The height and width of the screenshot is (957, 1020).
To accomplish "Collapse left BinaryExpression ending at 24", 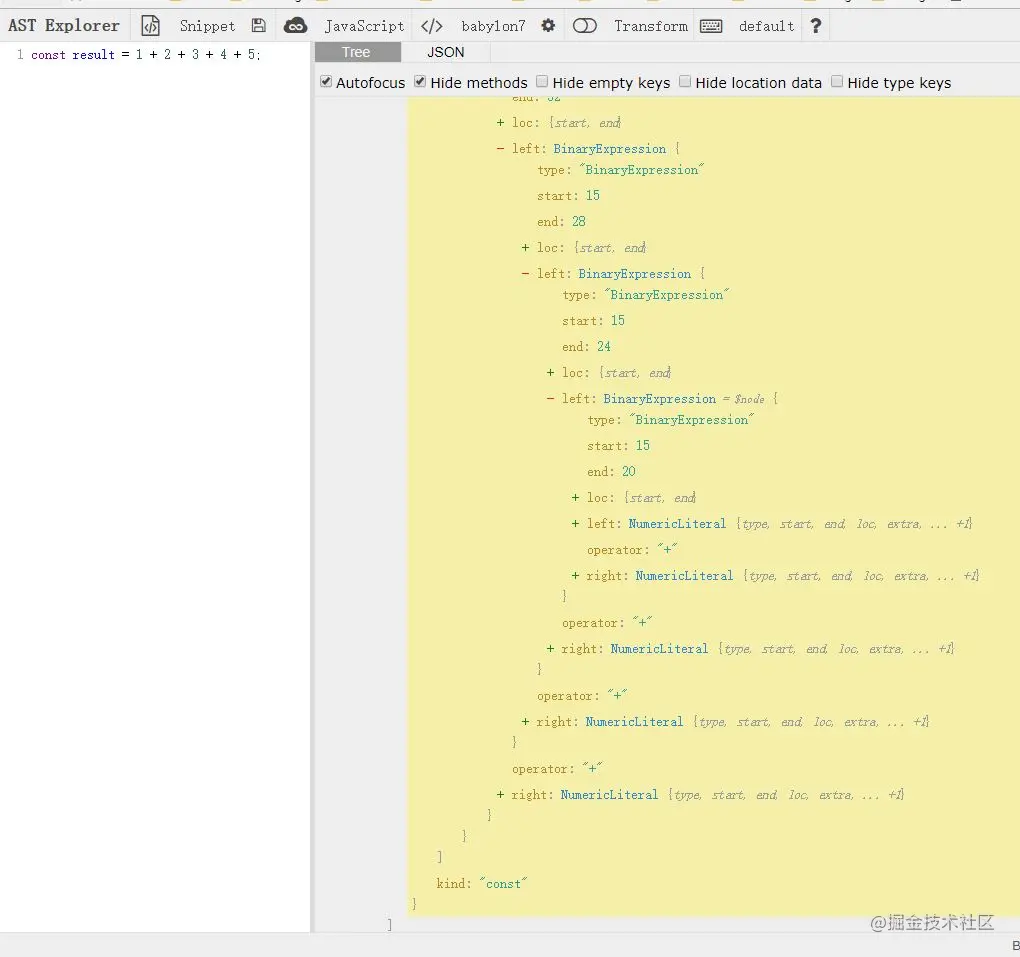I will click(x=526, y=274).
